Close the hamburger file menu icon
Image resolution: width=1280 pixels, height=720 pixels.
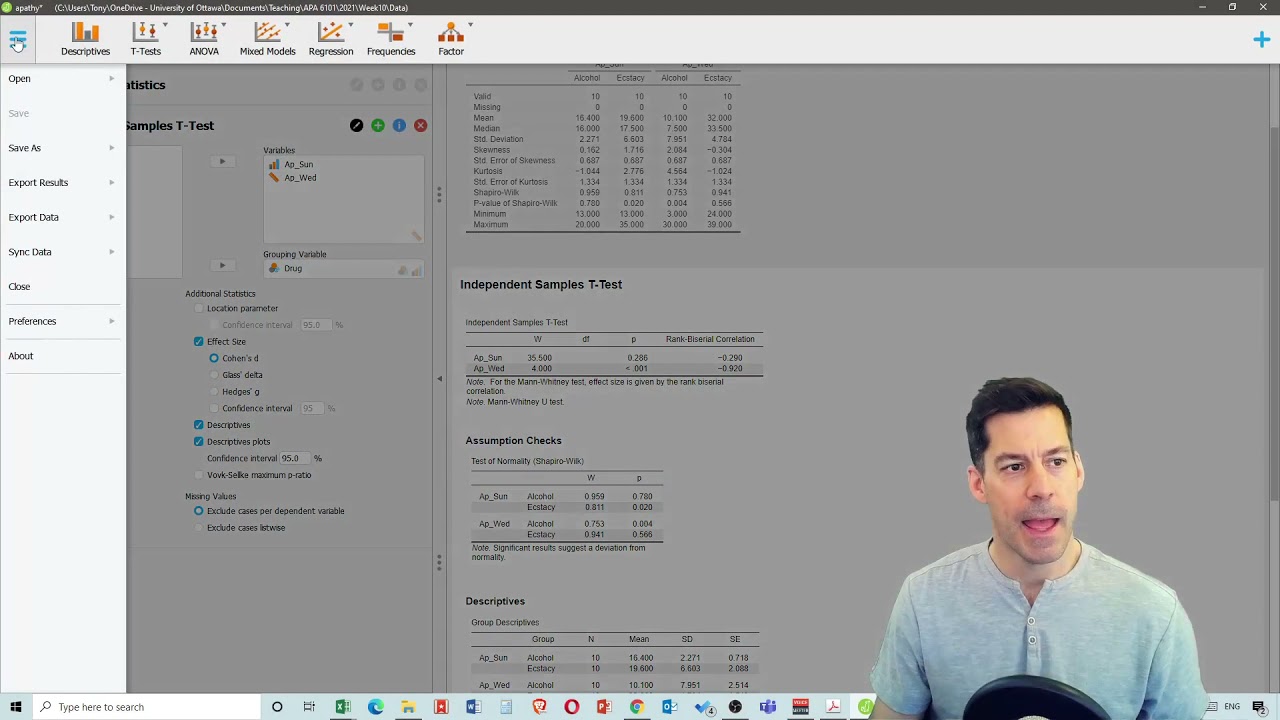click(17, 40)
